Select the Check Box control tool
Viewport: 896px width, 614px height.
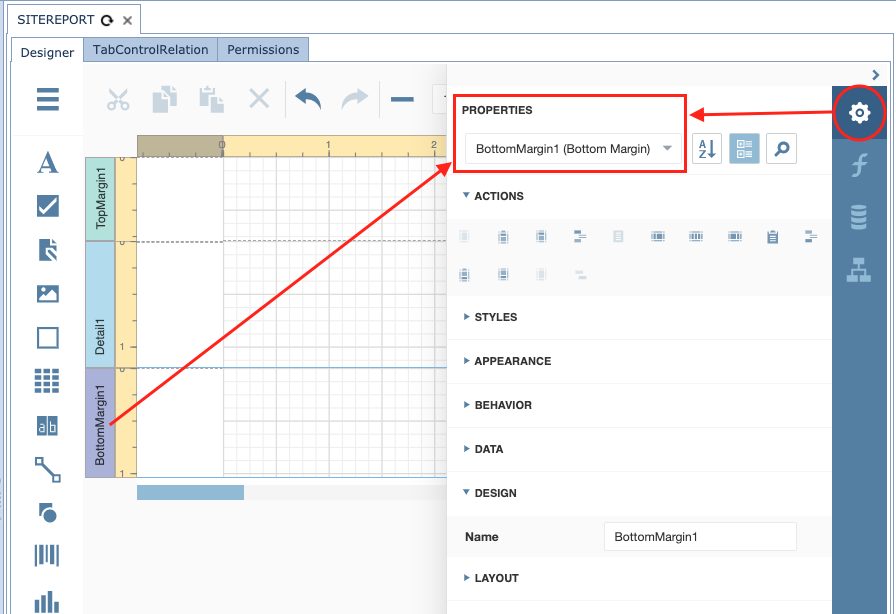[x=47, y=206]
